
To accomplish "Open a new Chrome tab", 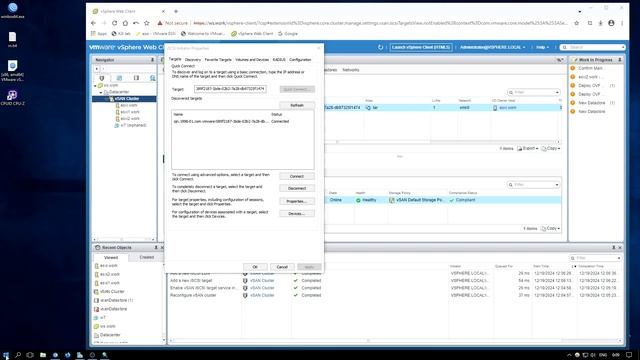I will click(x=176, y=11).
